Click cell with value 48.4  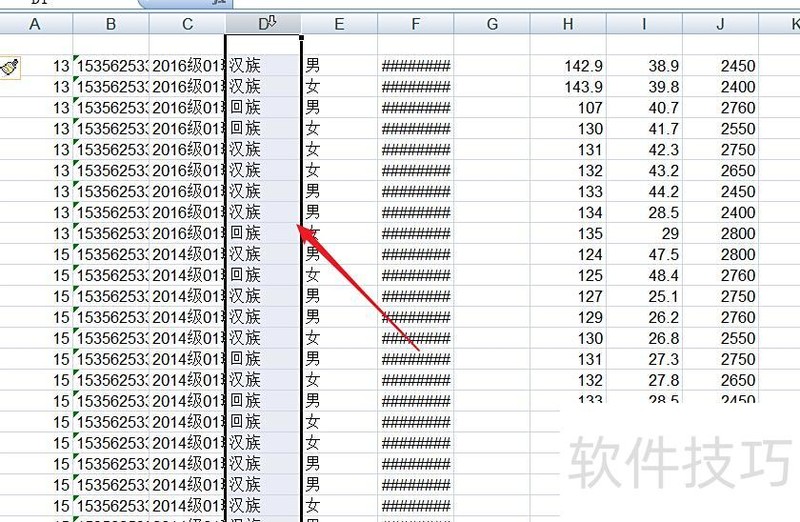644,275
